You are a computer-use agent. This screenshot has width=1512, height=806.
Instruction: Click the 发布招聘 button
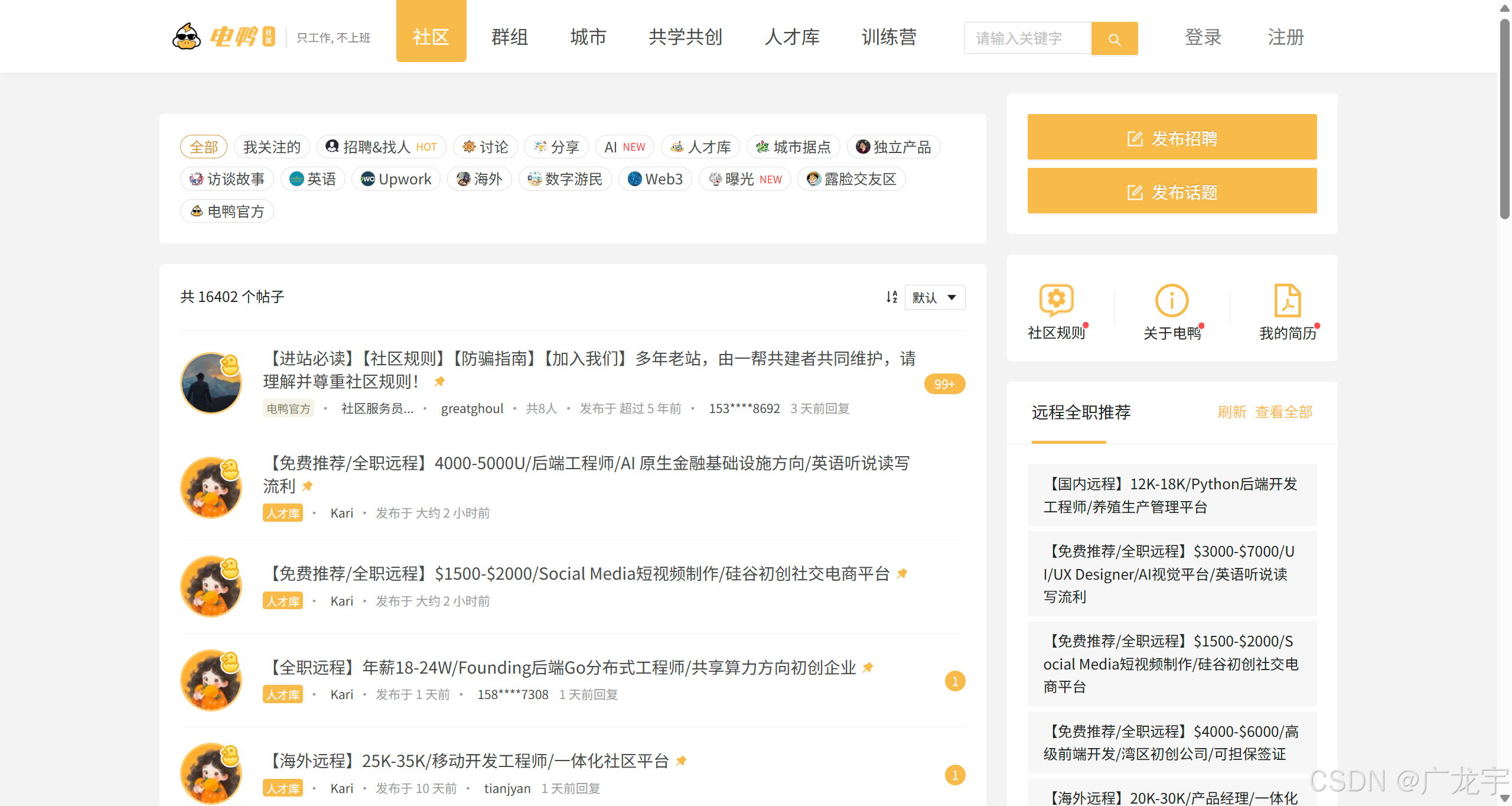click(1172, 138)
